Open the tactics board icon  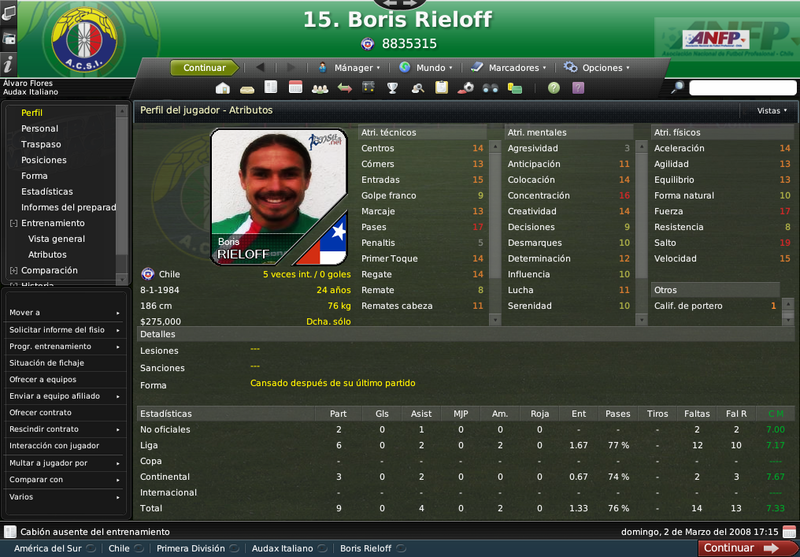click(x=368, y=88)
